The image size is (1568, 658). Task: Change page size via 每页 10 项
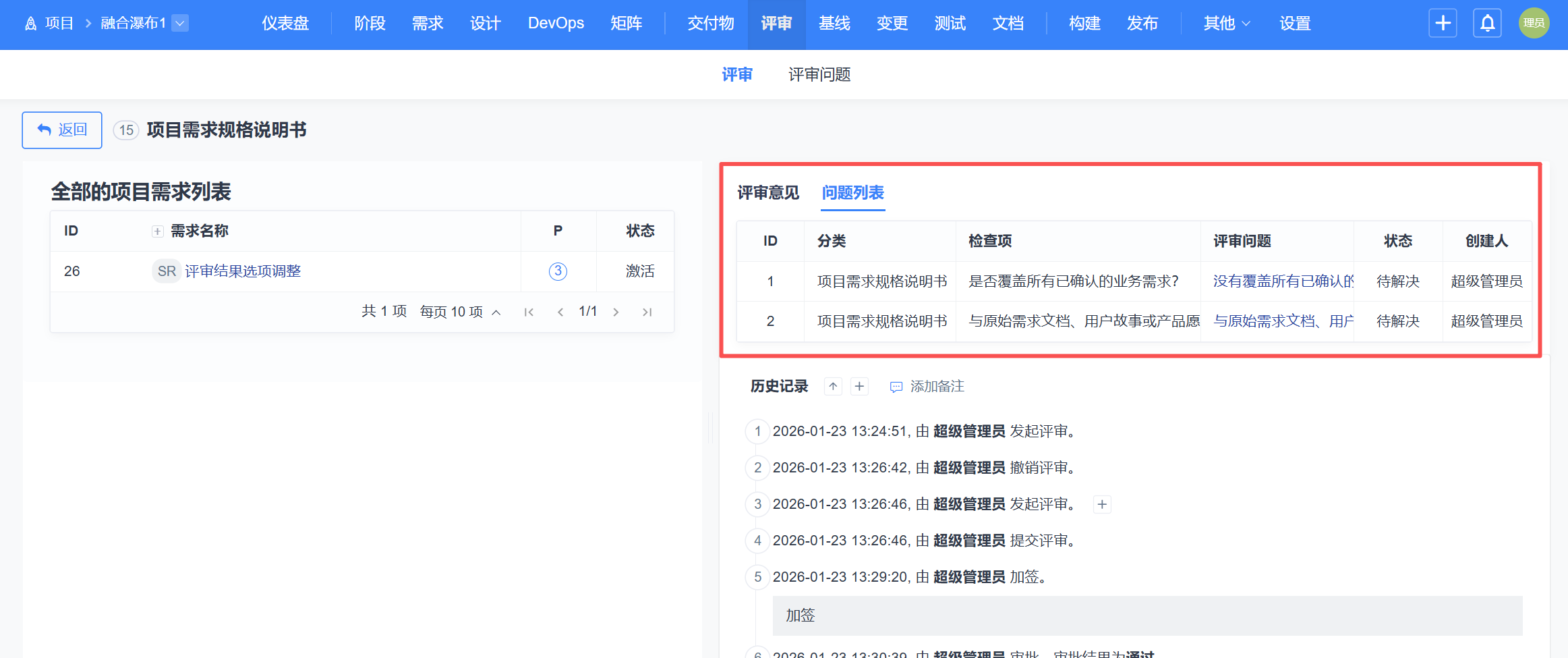(x=460, y=312)
